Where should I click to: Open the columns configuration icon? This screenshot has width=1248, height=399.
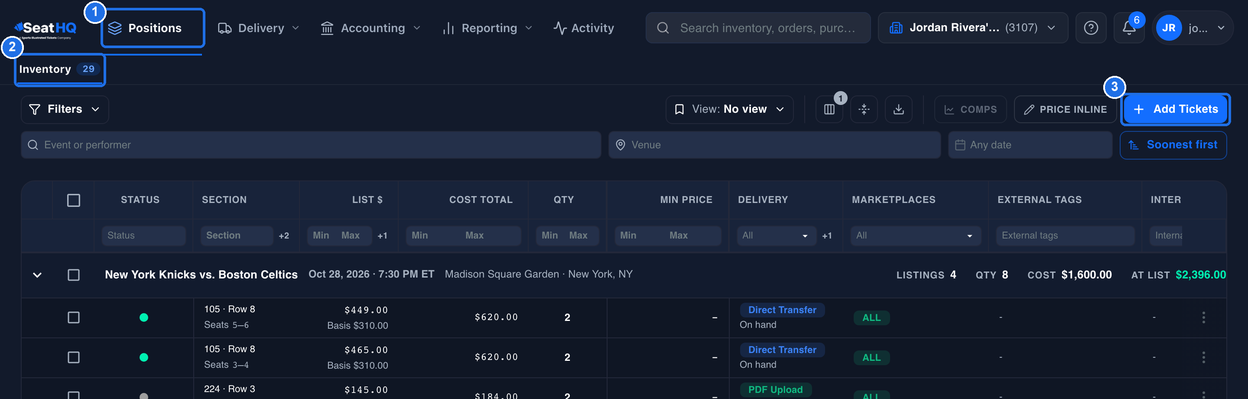click(829, 109)
